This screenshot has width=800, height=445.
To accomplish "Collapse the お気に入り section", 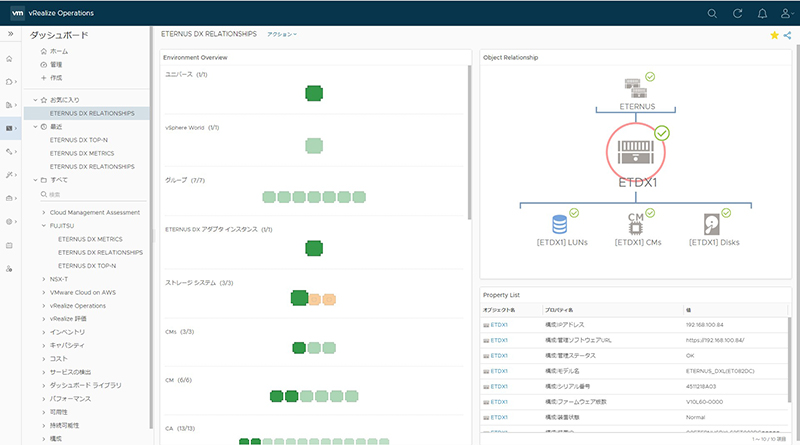I will pos(35,100).
